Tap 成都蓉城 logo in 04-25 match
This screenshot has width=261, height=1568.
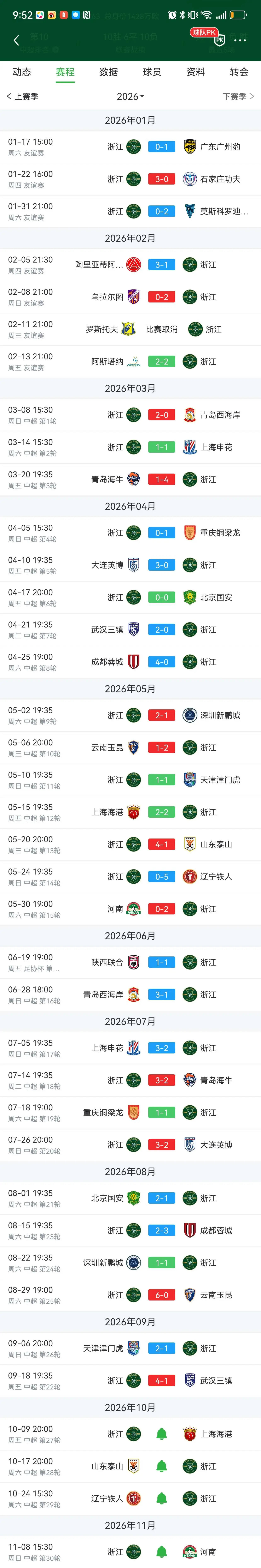pyautogui.click(x=134, y=662)
